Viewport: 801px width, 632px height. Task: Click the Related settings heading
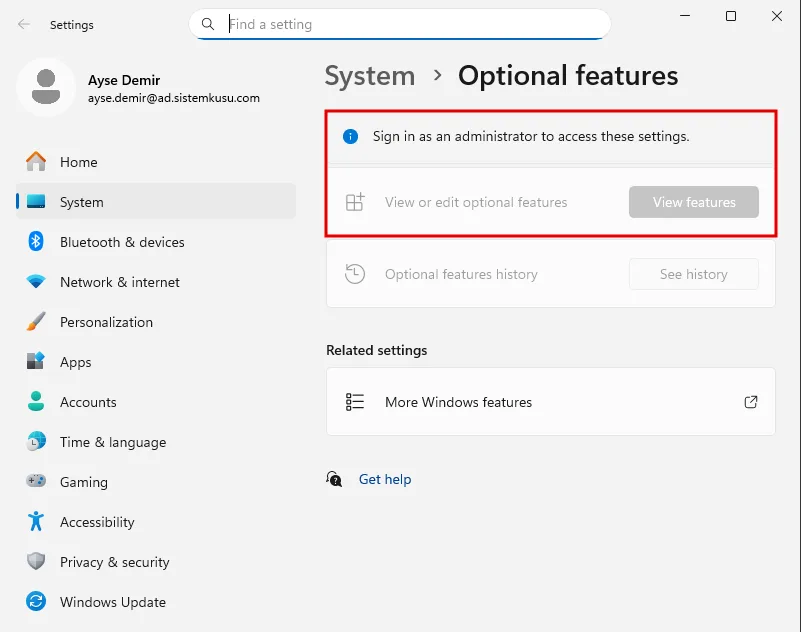(x=376, y=350)
